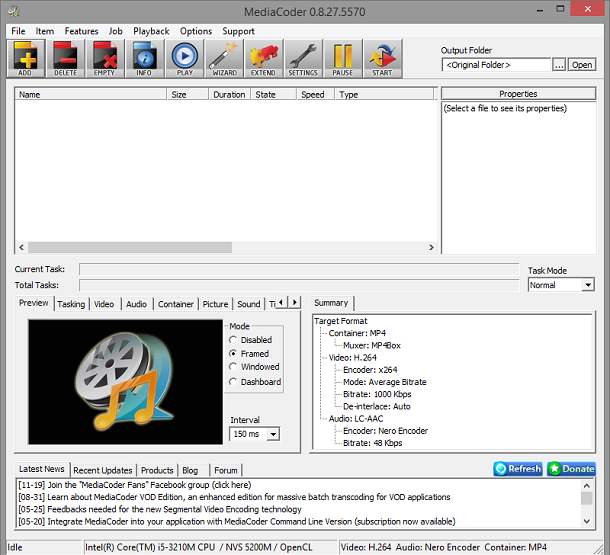Switch to the Sound tab
Screen dimensions: 610x555
point(249,304)
